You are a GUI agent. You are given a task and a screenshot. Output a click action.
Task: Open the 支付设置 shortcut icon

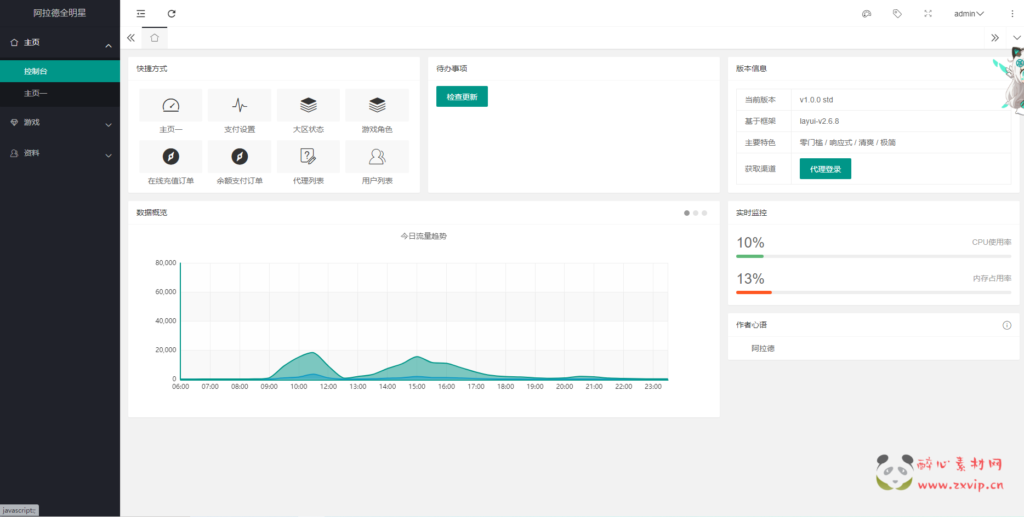pos(239,106)
